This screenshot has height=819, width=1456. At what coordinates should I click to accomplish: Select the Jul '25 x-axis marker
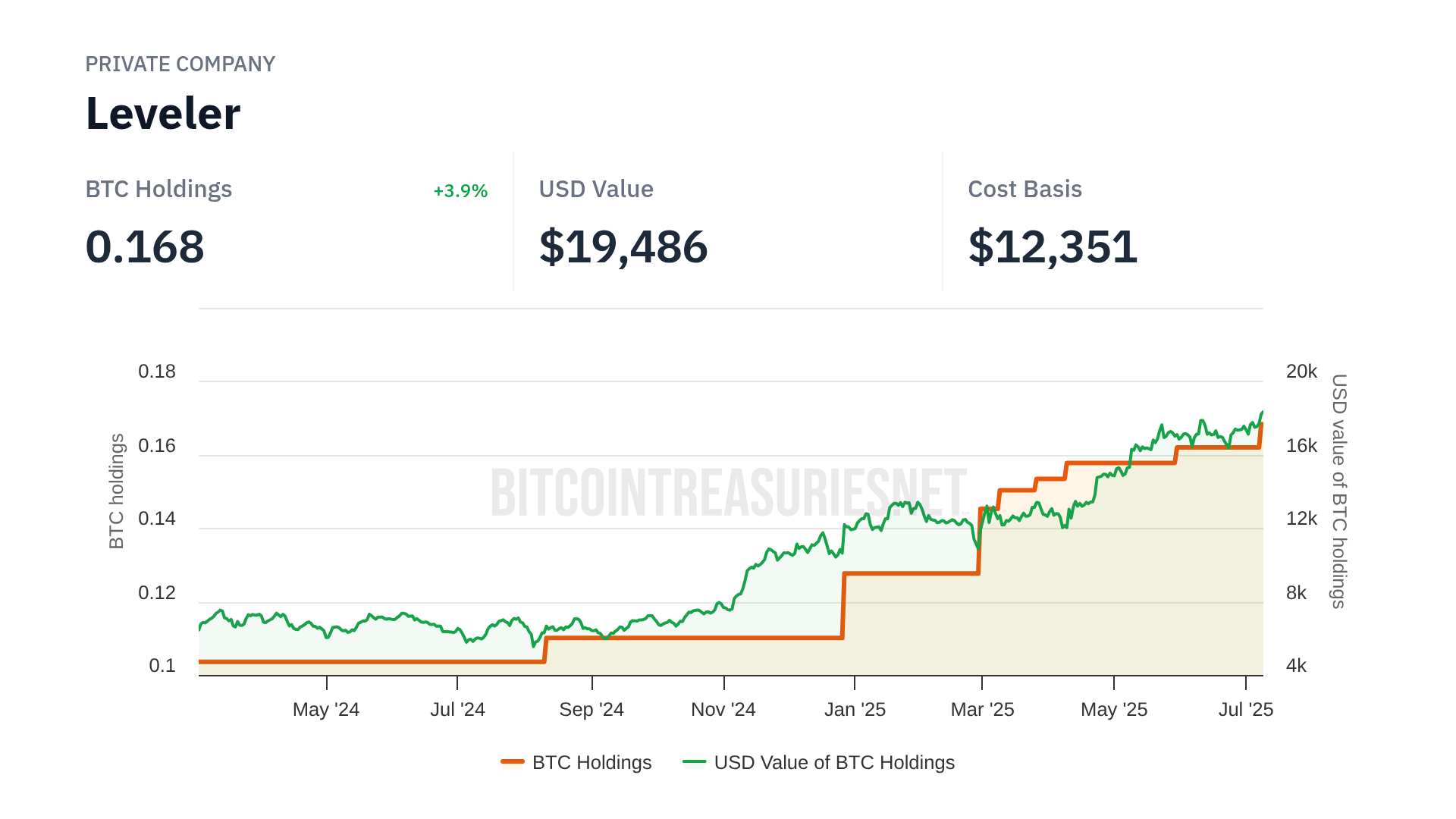1245,709
